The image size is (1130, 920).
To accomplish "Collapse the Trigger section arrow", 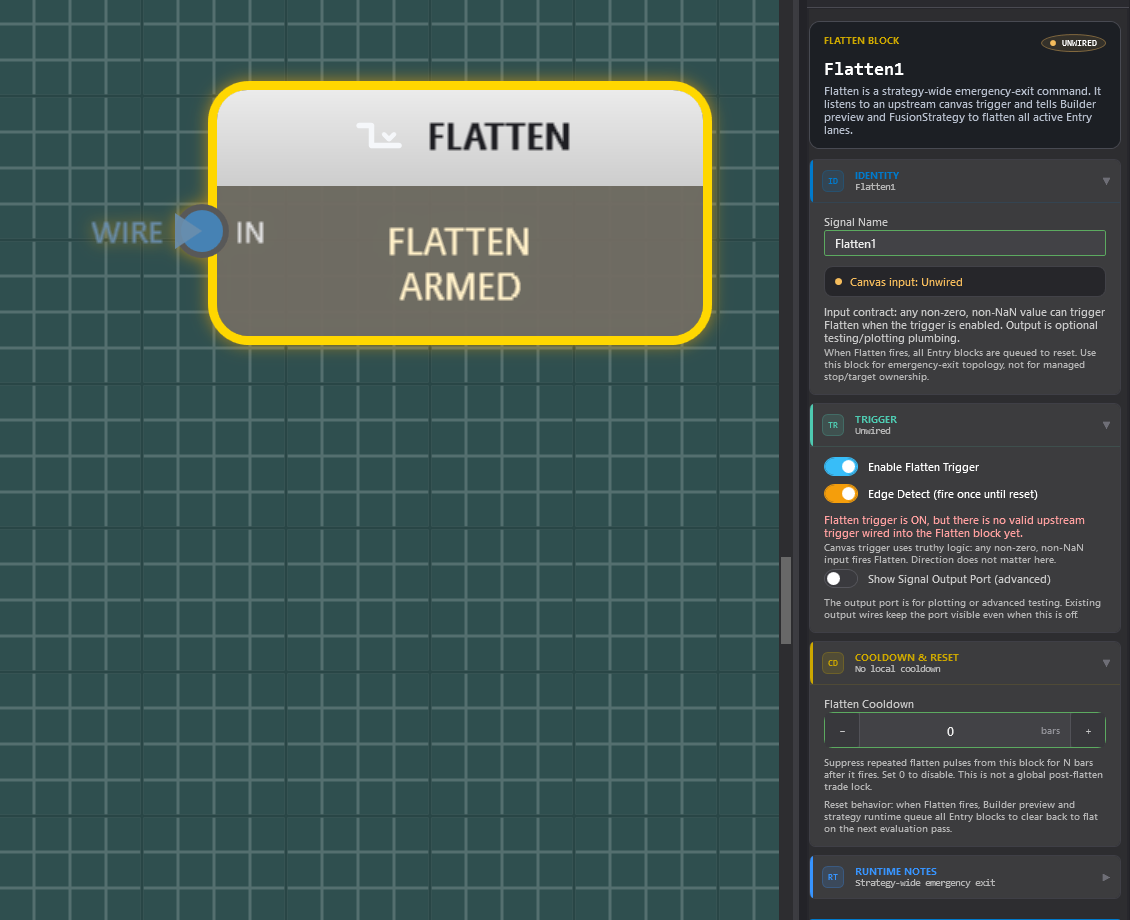I will (x=1106, y=425).
